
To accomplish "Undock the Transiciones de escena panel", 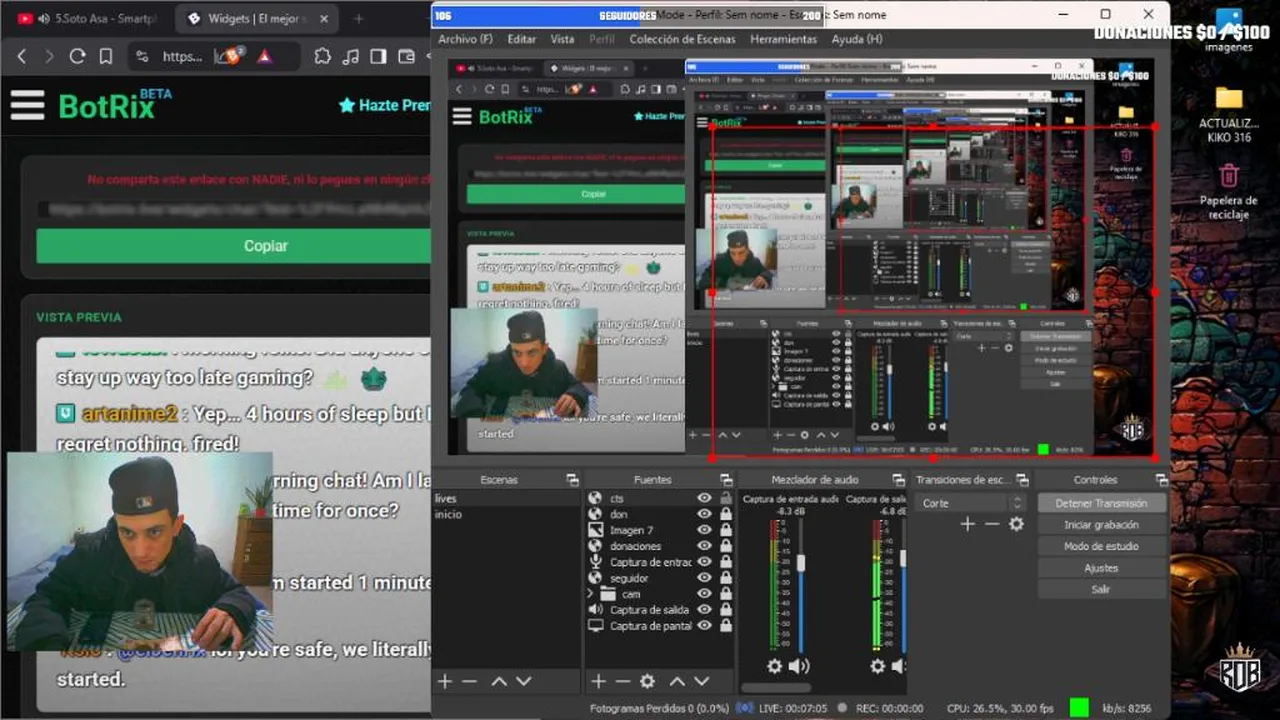I will click(x=1022, y=480).
